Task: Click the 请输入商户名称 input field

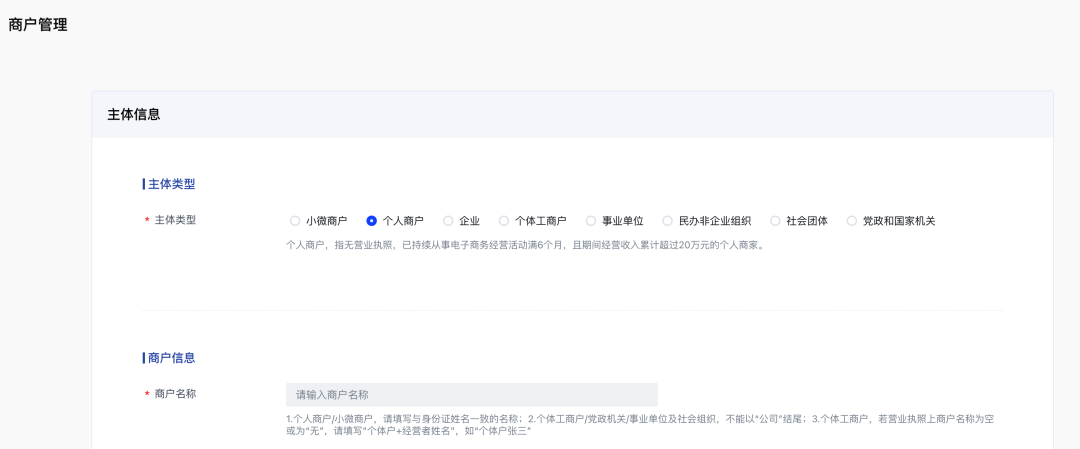Action: pyautogui.click(x=471, y=394)
